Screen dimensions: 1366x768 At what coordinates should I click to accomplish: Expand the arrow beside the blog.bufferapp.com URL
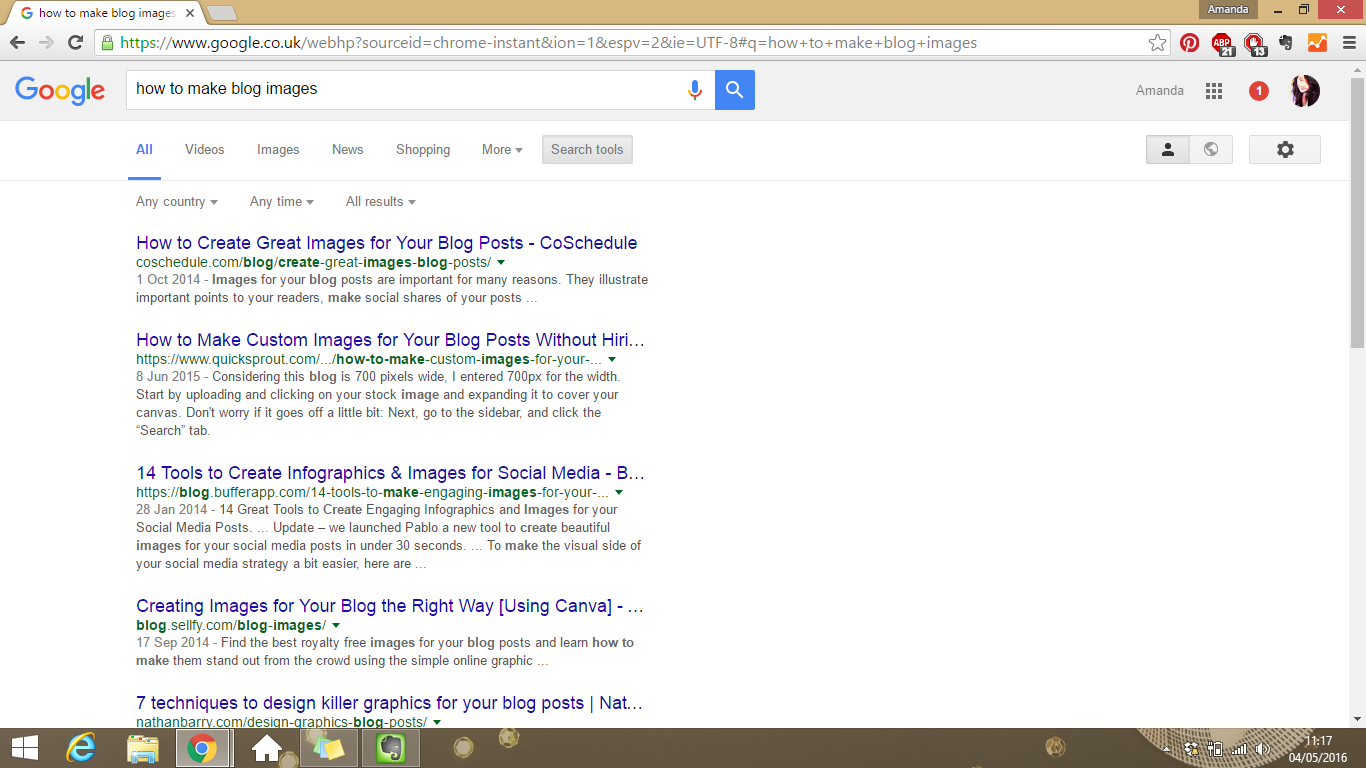point(619,493)
